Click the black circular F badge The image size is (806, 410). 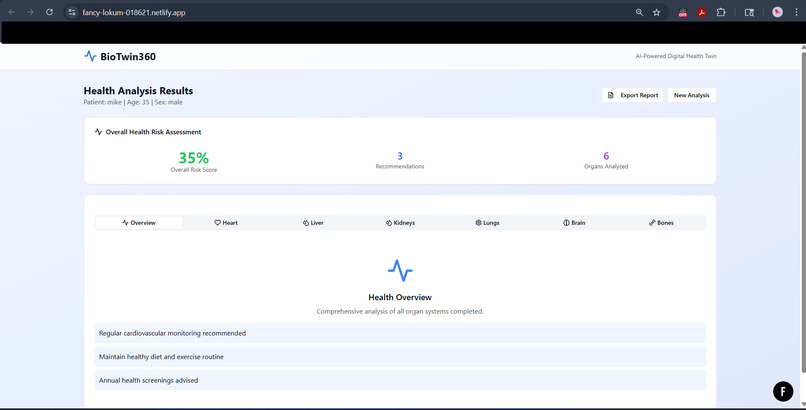[x=783, y=392]
